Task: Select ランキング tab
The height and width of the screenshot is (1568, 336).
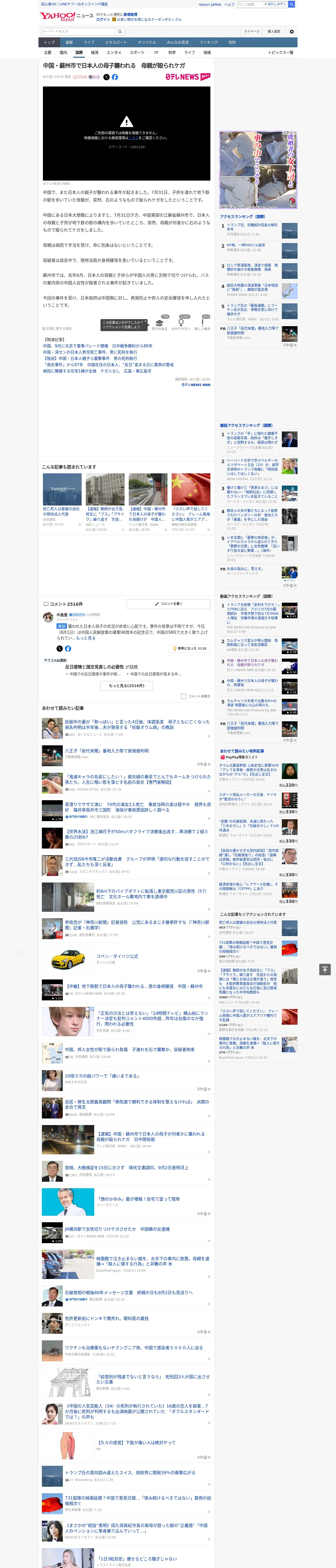Action: [x=209, y=42]
